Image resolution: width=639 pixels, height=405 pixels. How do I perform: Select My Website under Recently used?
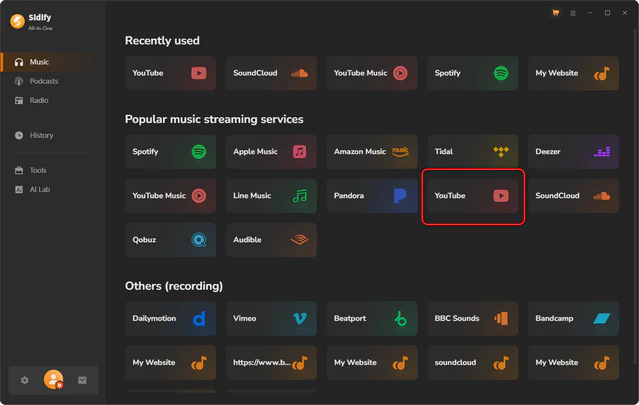pos(573,73)
